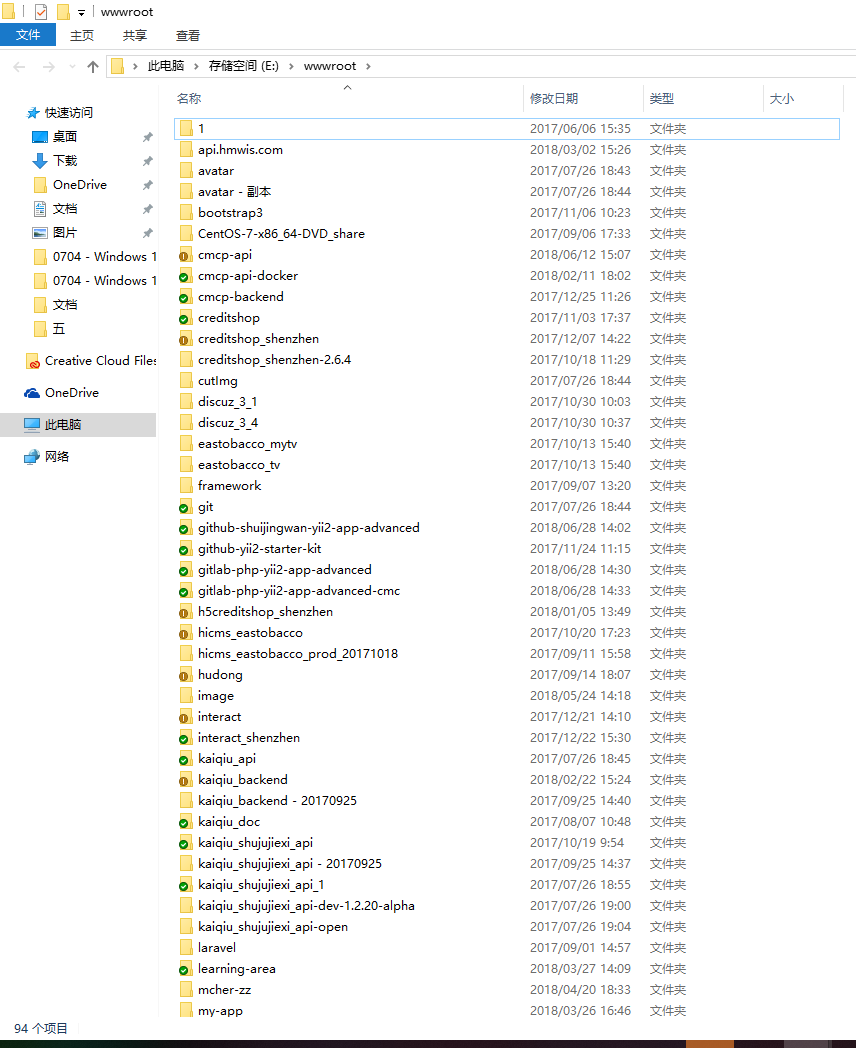856x1048 pixels.
Task: Sort by the 类型 column header
Action: [x=662, y=99]
